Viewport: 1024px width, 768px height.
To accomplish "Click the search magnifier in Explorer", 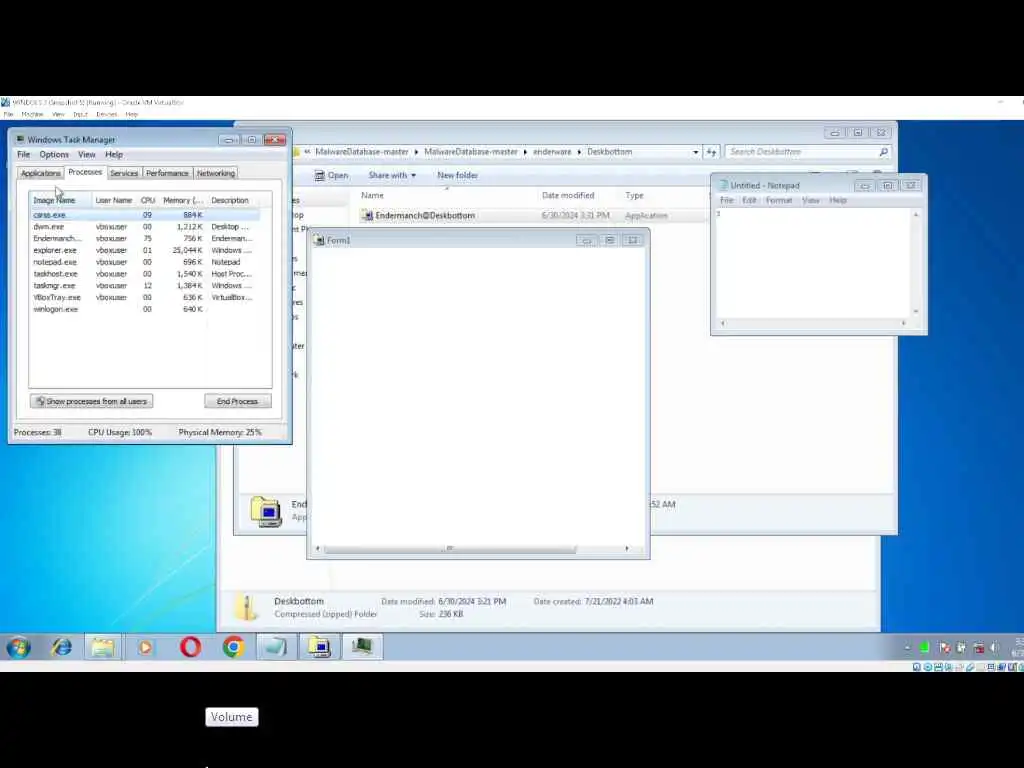I will coord(884,152).
